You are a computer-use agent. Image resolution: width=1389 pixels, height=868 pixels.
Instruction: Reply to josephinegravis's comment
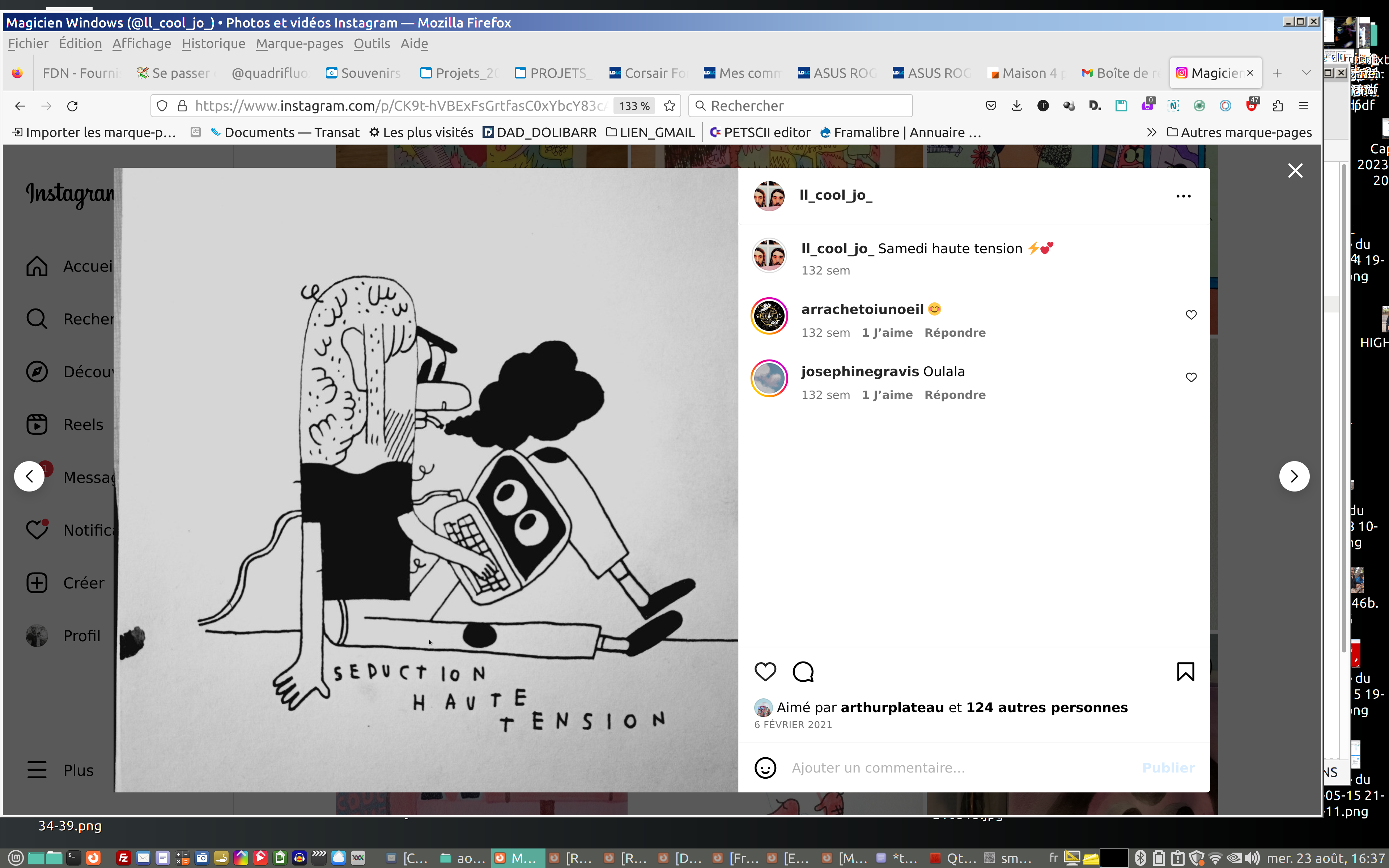tap(955, 395)
